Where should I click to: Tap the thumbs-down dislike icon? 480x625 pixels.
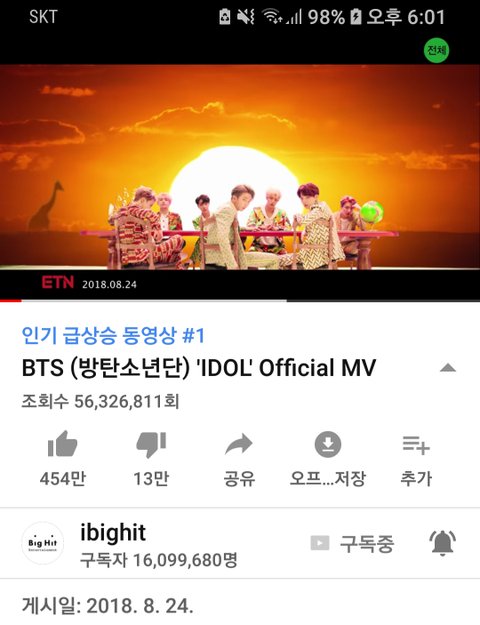(151, 444)
